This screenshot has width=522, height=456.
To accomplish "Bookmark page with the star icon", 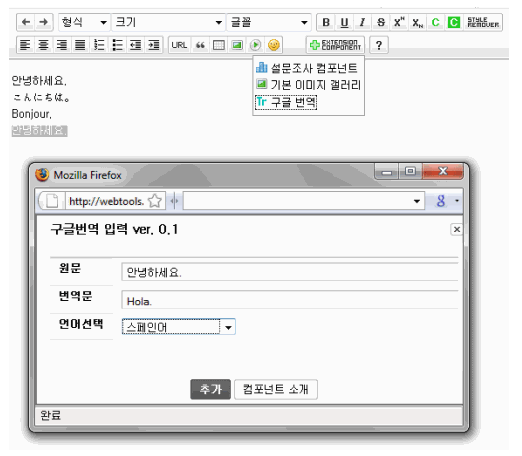I will tap(155, 201).
